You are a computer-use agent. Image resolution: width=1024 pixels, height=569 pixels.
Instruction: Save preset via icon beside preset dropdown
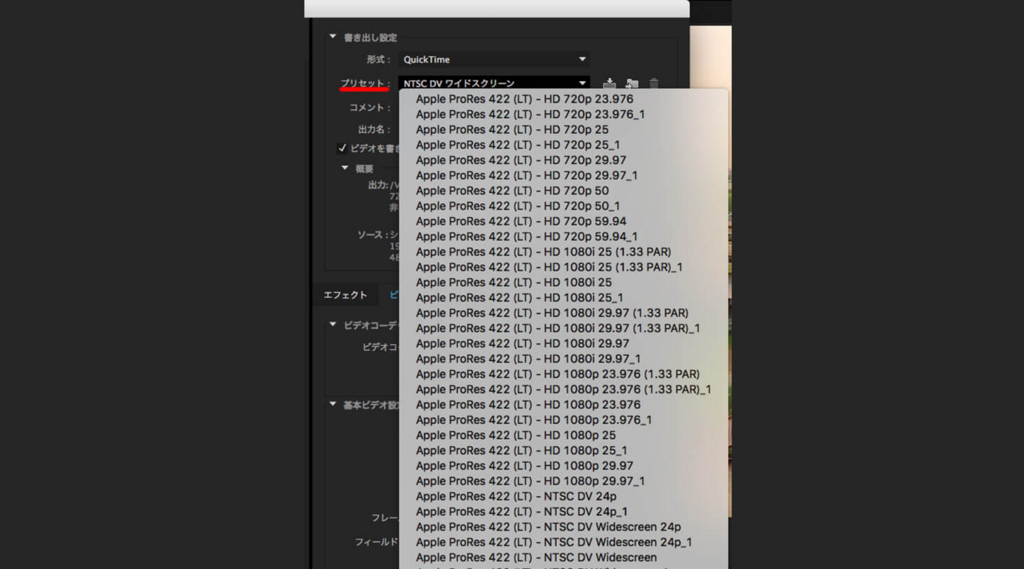click(609, 83)
